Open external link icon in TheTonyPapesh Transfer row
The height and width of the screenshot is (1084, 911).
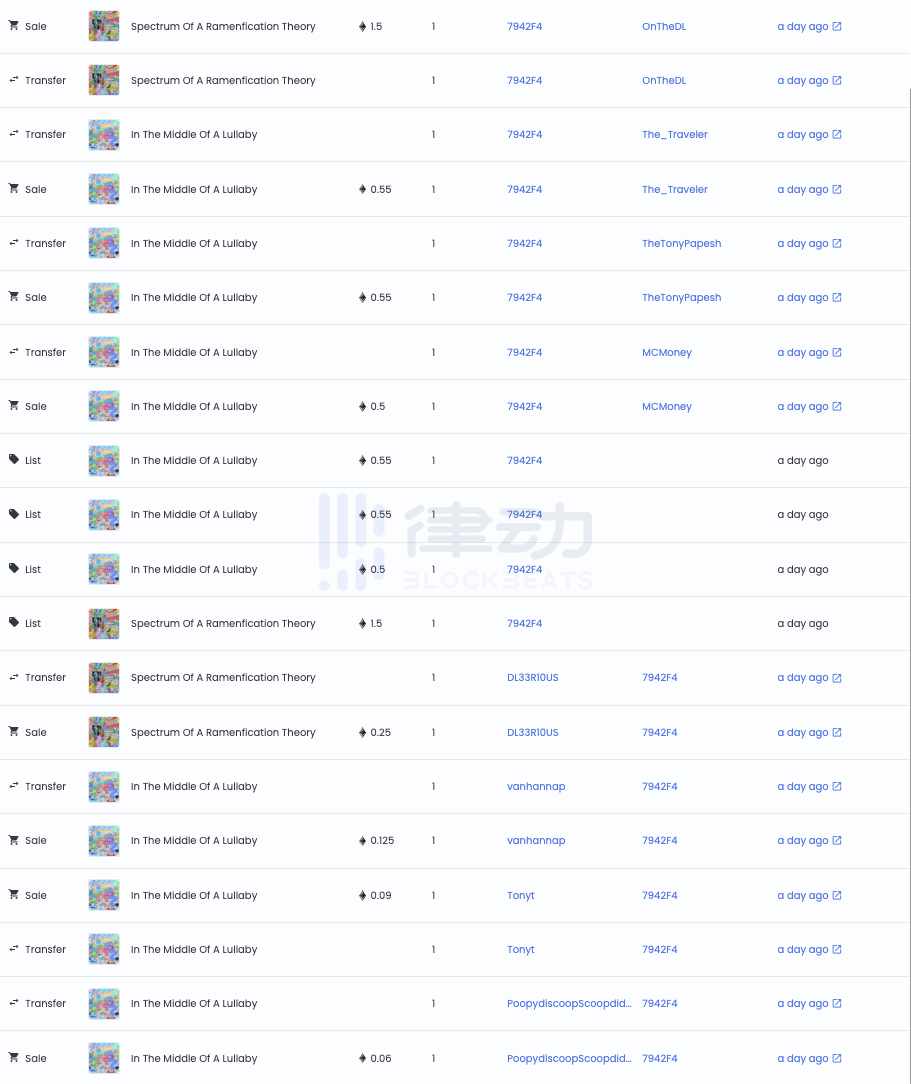coord(837,243)
